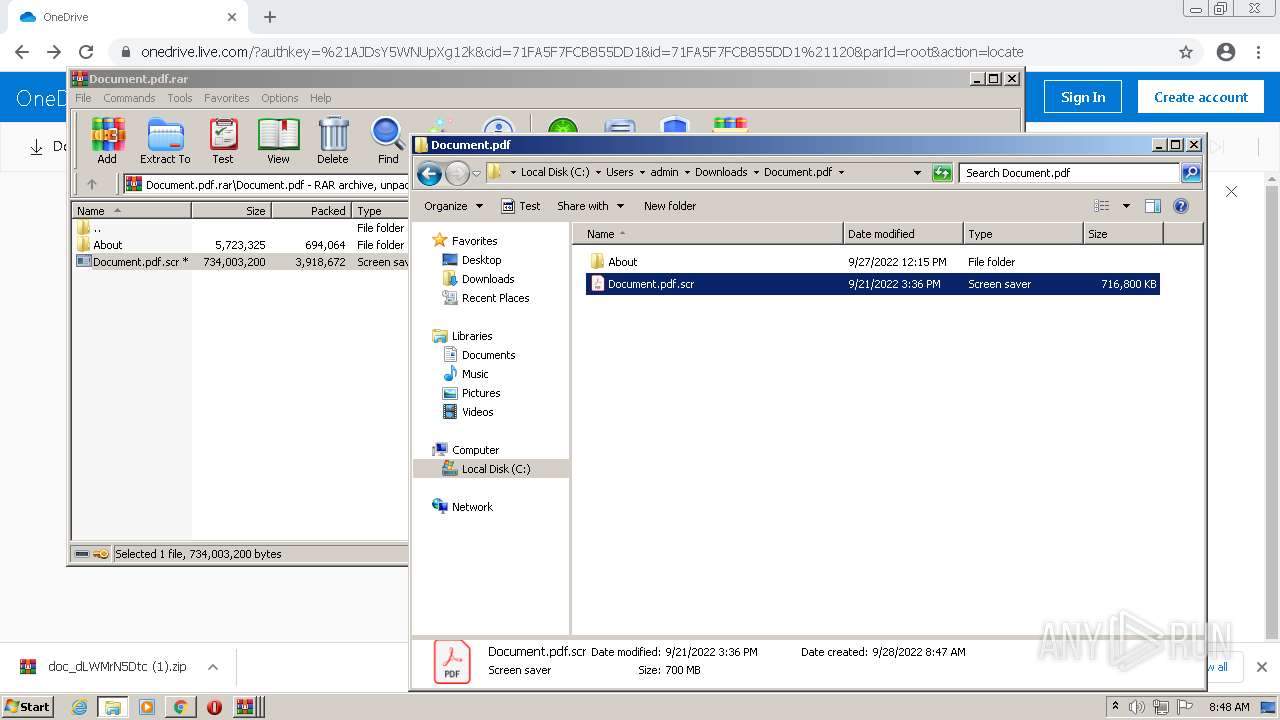Click the browser URL address bar
Viewport: 1280px width, 720px height.
point(640,52)
